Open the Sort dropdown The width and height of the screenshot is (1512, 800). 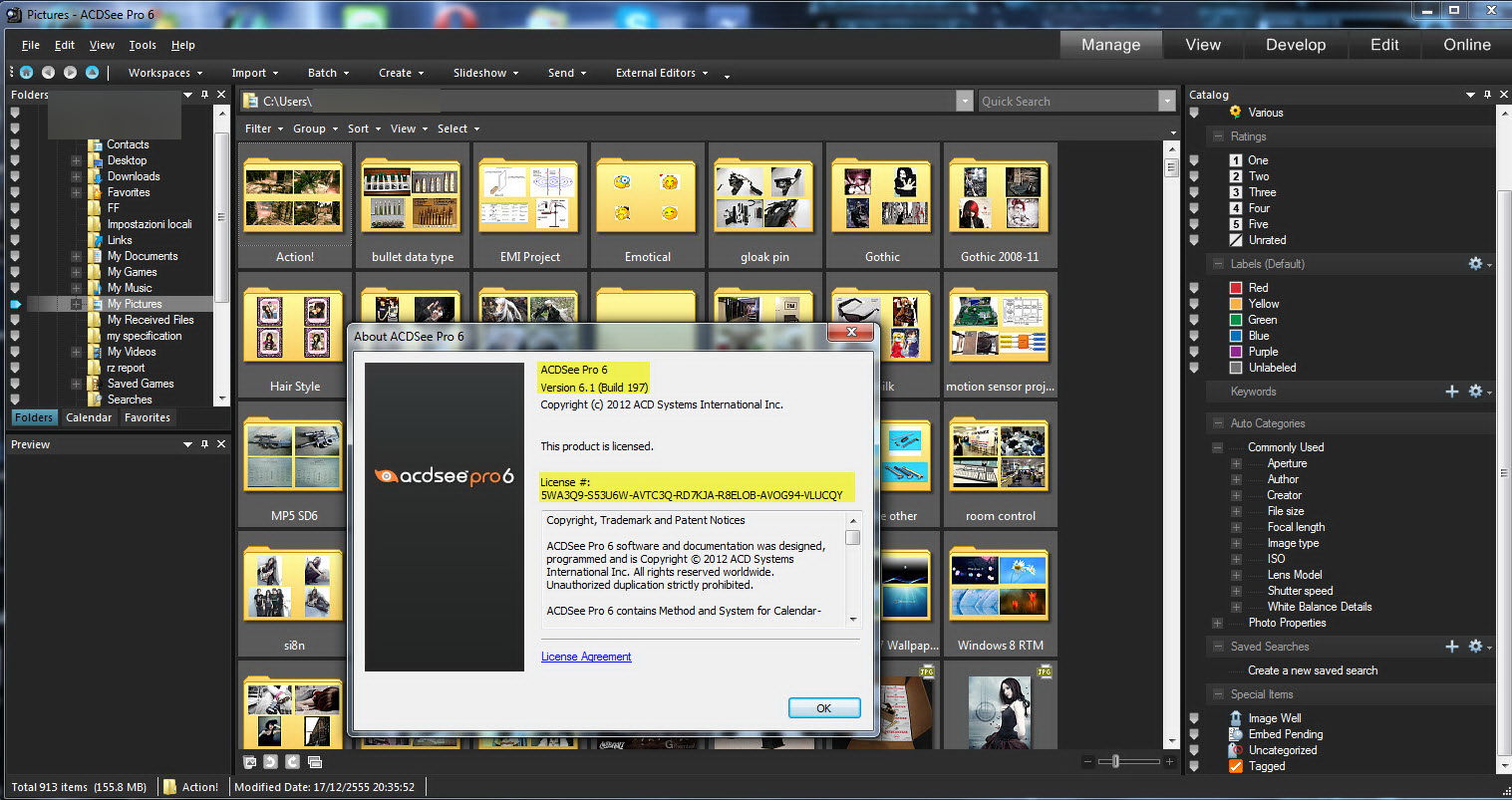point(364,129)
